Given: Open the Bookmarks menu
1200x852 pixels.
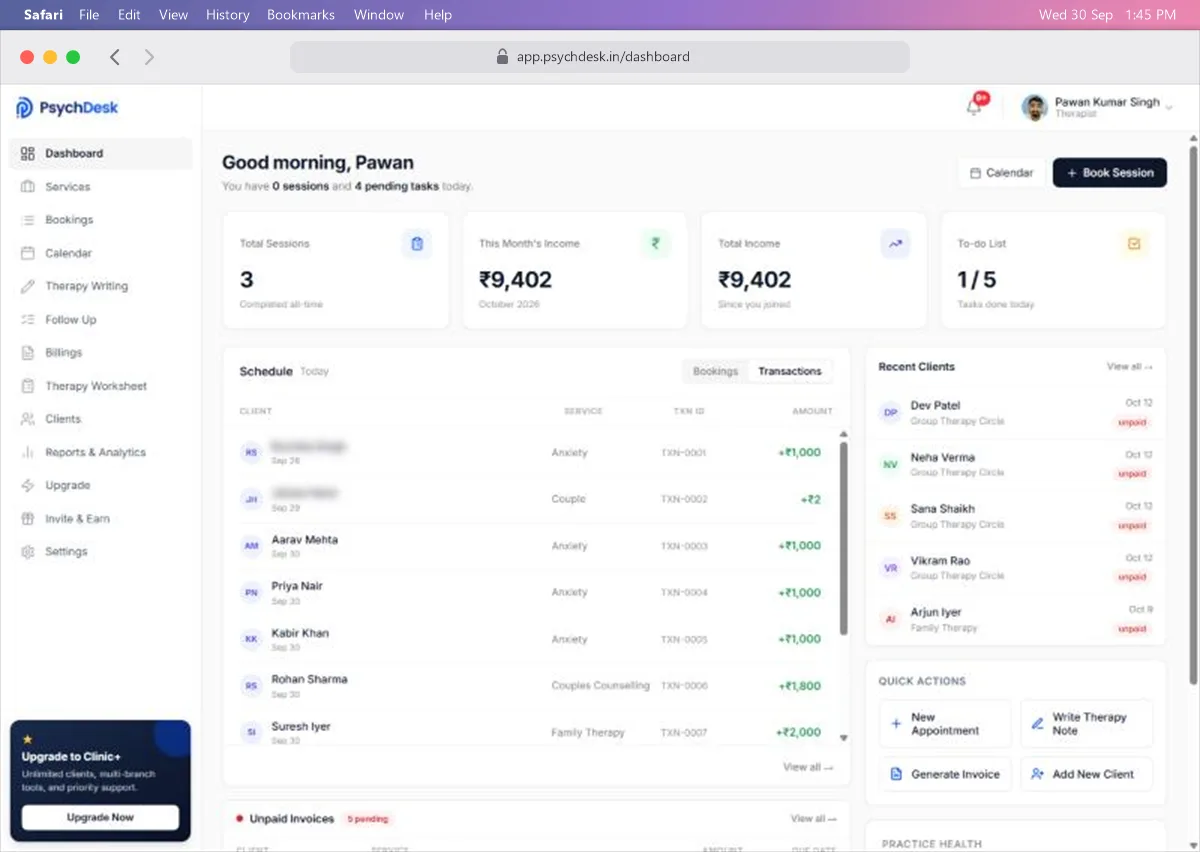Looking at the screenshot, I should [x=301, y=14].
